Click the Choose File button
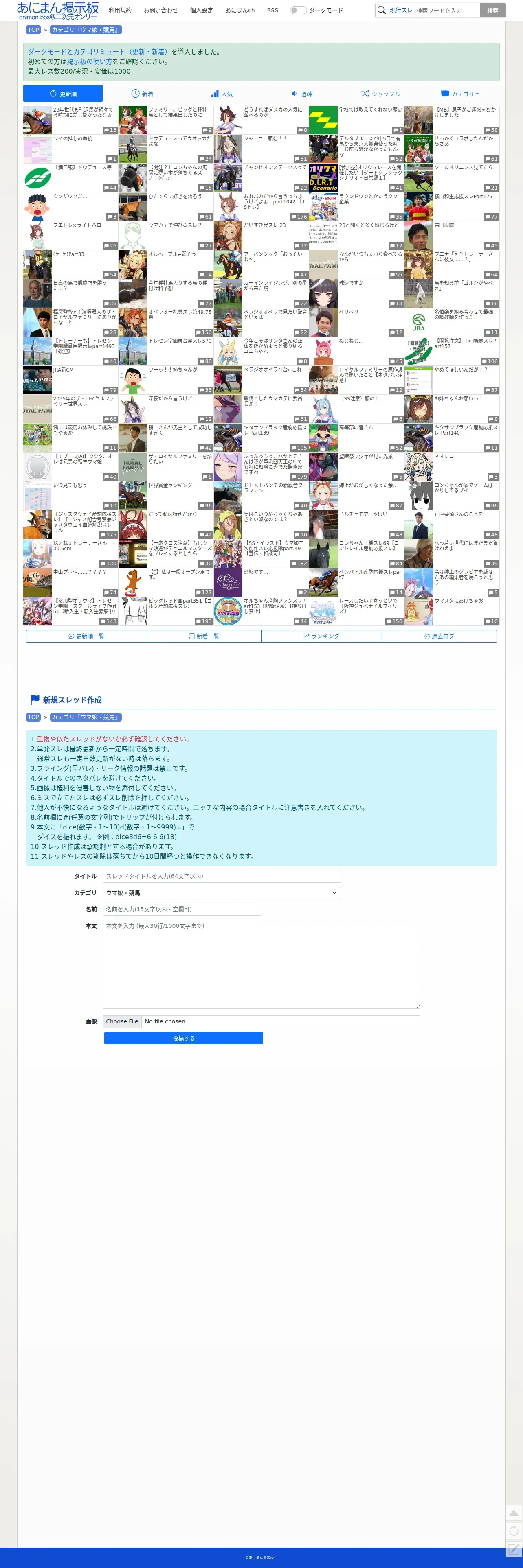This screenshot has height=1568, width=523. tap(122, 1021)
